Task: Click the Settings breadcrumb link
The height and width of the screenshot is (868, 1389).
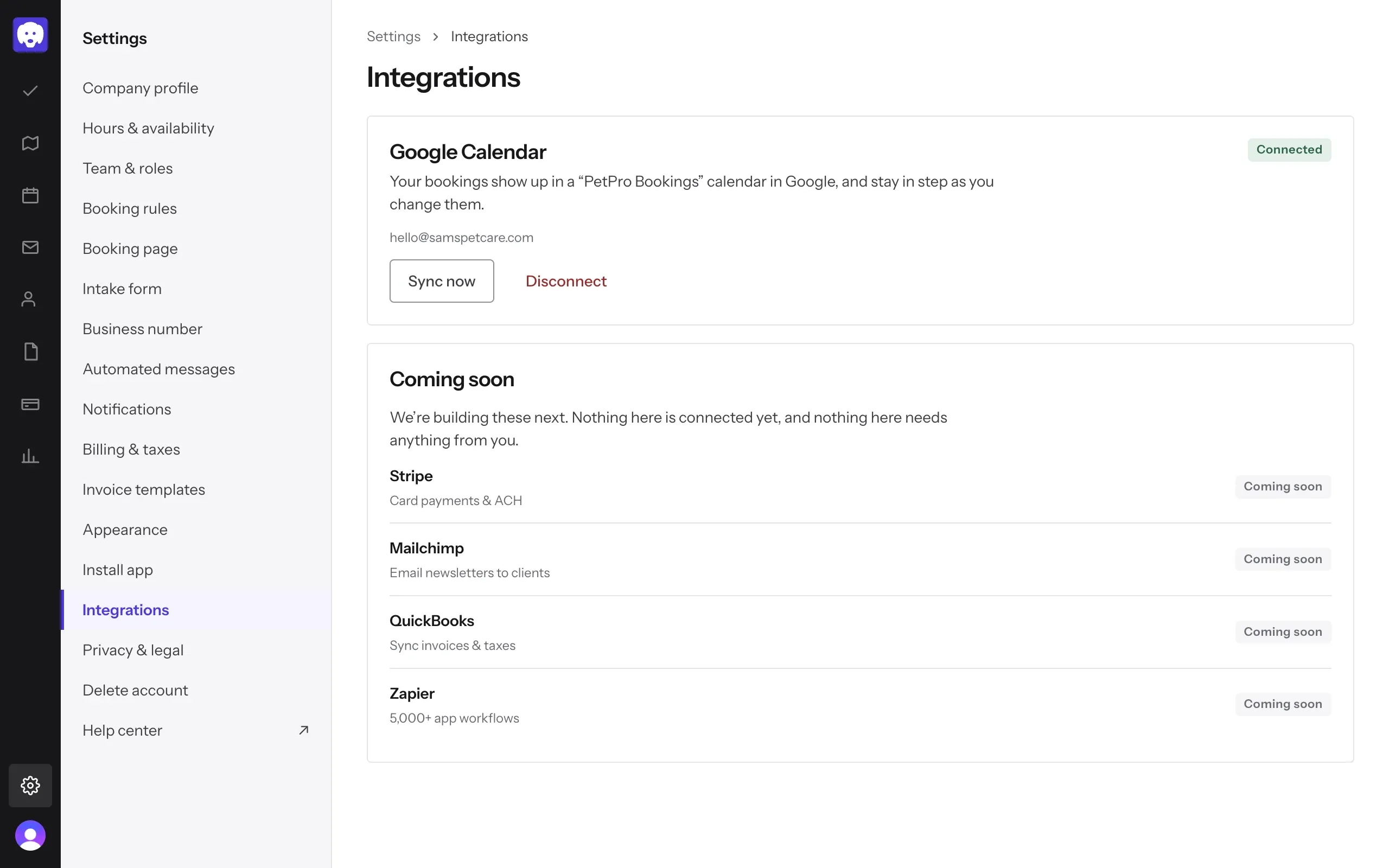Action: coord(393,36)
